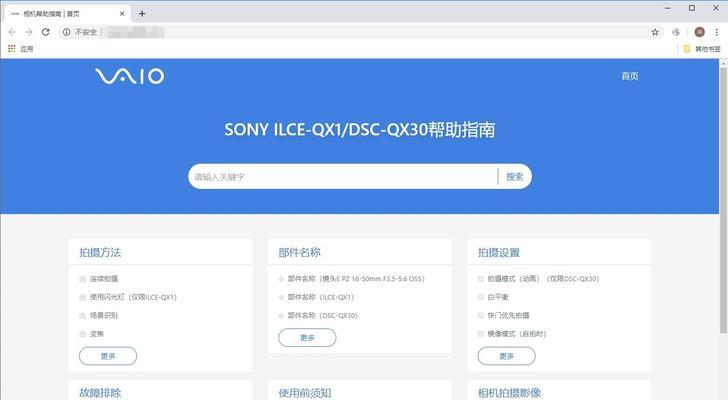Image resolution: width=728 pixels, height=400 pixels.
Task: Go forward in browser history
Action: click(29, 32)
